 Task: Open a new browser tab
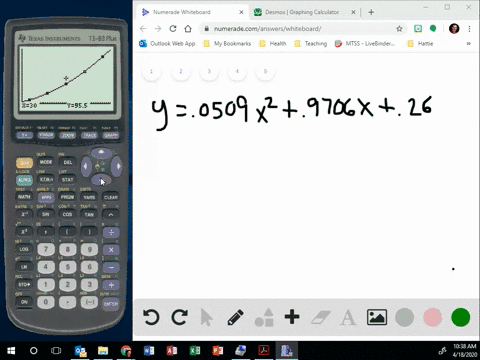tap(371, 12)
